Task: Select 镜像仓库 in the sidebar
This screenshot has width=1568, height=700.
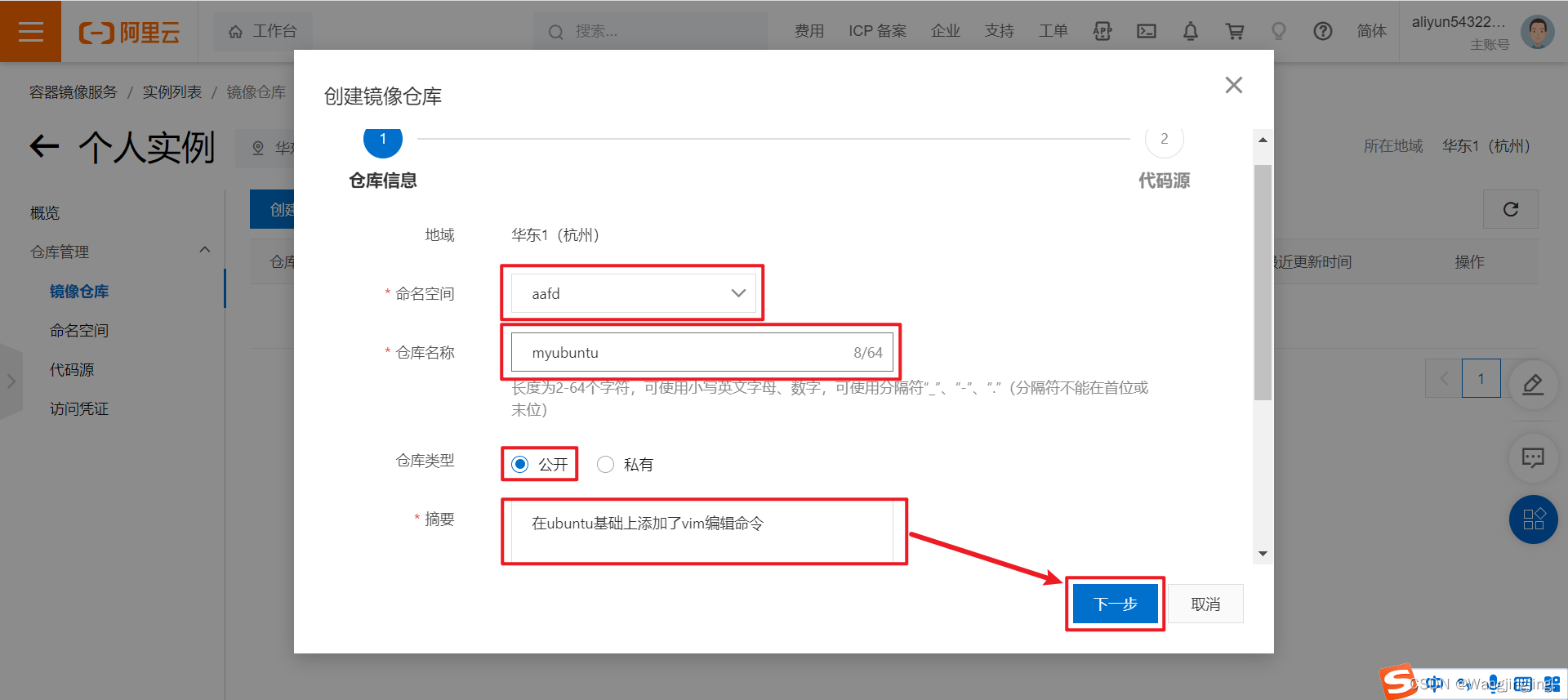Action: (79, 292)
